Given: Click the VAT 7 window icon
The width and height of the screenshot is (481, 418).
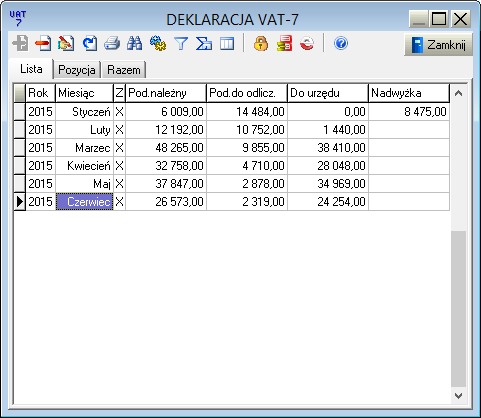Looking at the screenshot, I should [x=17, y=19].
